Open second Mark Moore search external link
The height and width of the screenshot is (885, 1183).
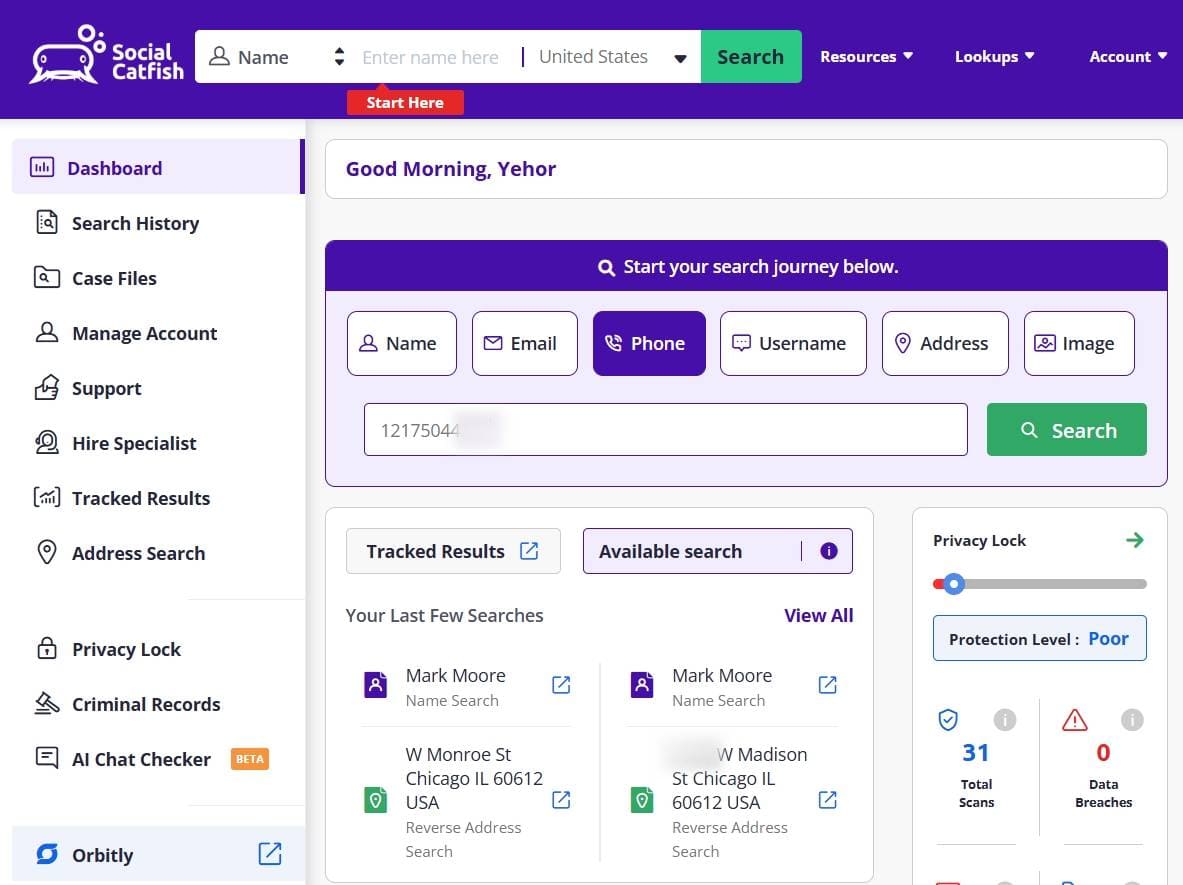tap(827, 684)
